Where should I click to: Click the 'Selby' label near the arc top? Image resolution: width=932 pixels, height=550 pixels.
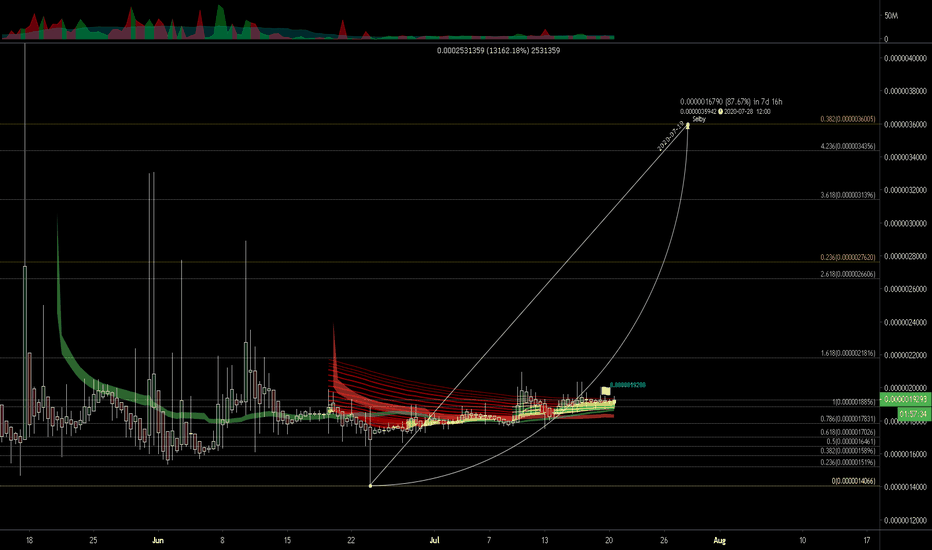point(699,119)
